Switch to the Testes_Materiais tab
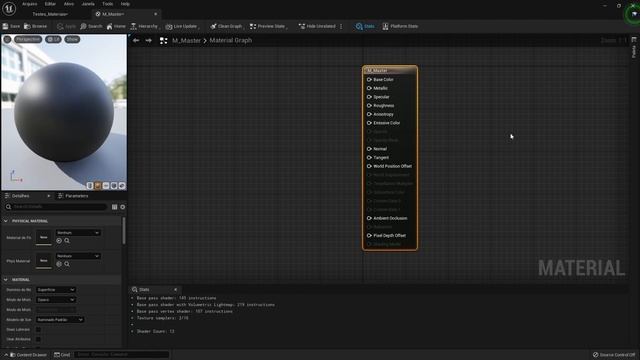The image size is (640, 360). pos(50,14)
